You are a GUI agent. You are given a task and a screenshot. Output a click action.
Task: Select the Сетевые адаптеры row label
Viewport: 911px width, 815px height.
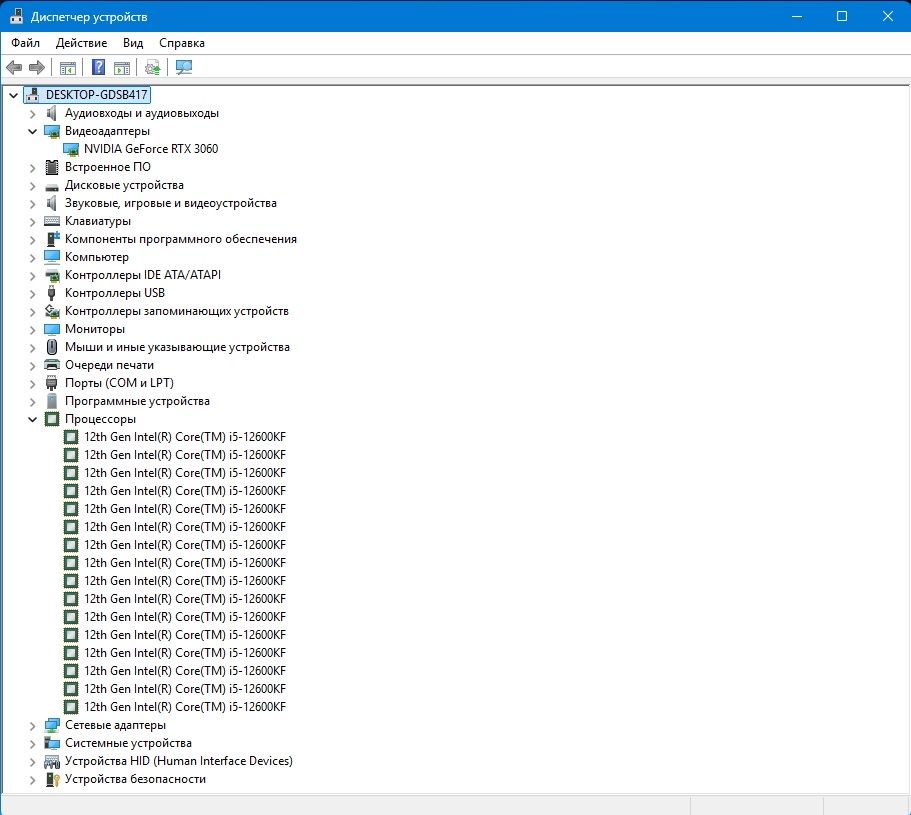116,725
